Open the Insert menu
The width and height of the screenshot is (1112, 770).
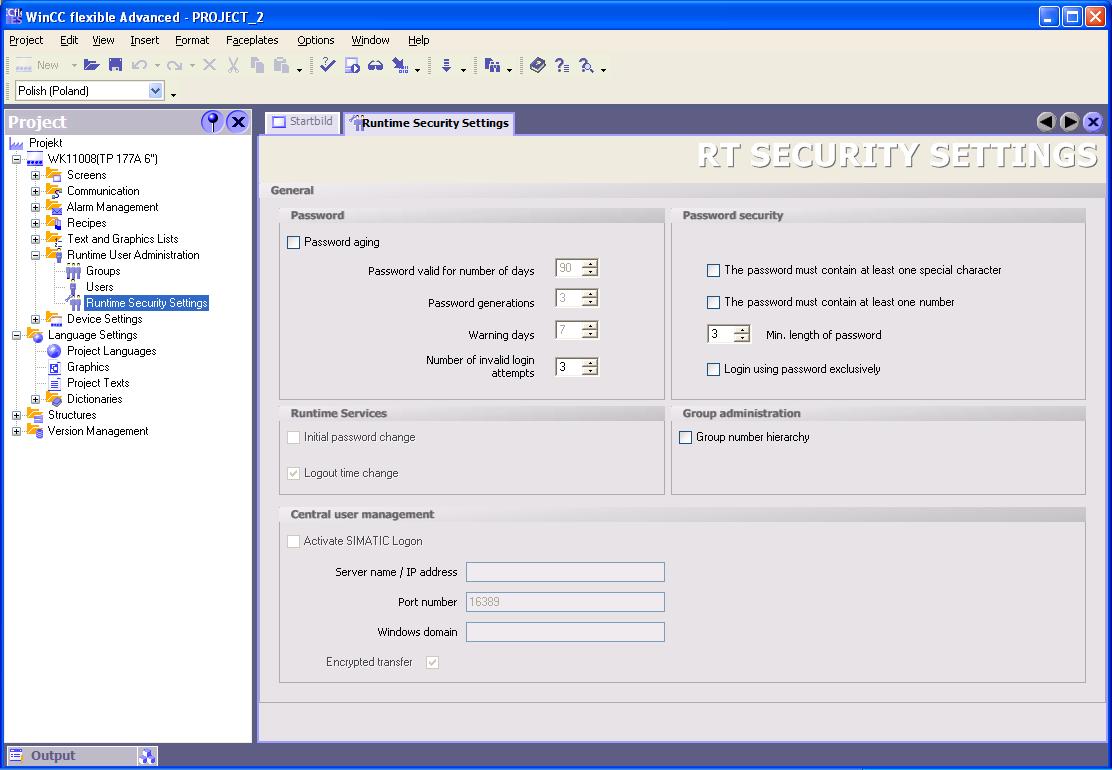[x=145, y=40]
